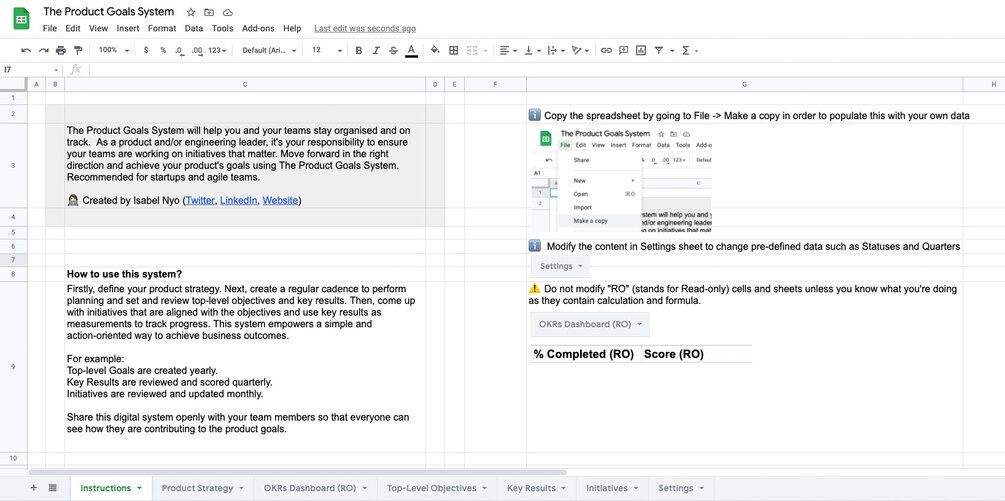The height and width of the screenshot is (501, 1005).
Task: Open the Add-ons menu
Action: [x=258, y=28]
